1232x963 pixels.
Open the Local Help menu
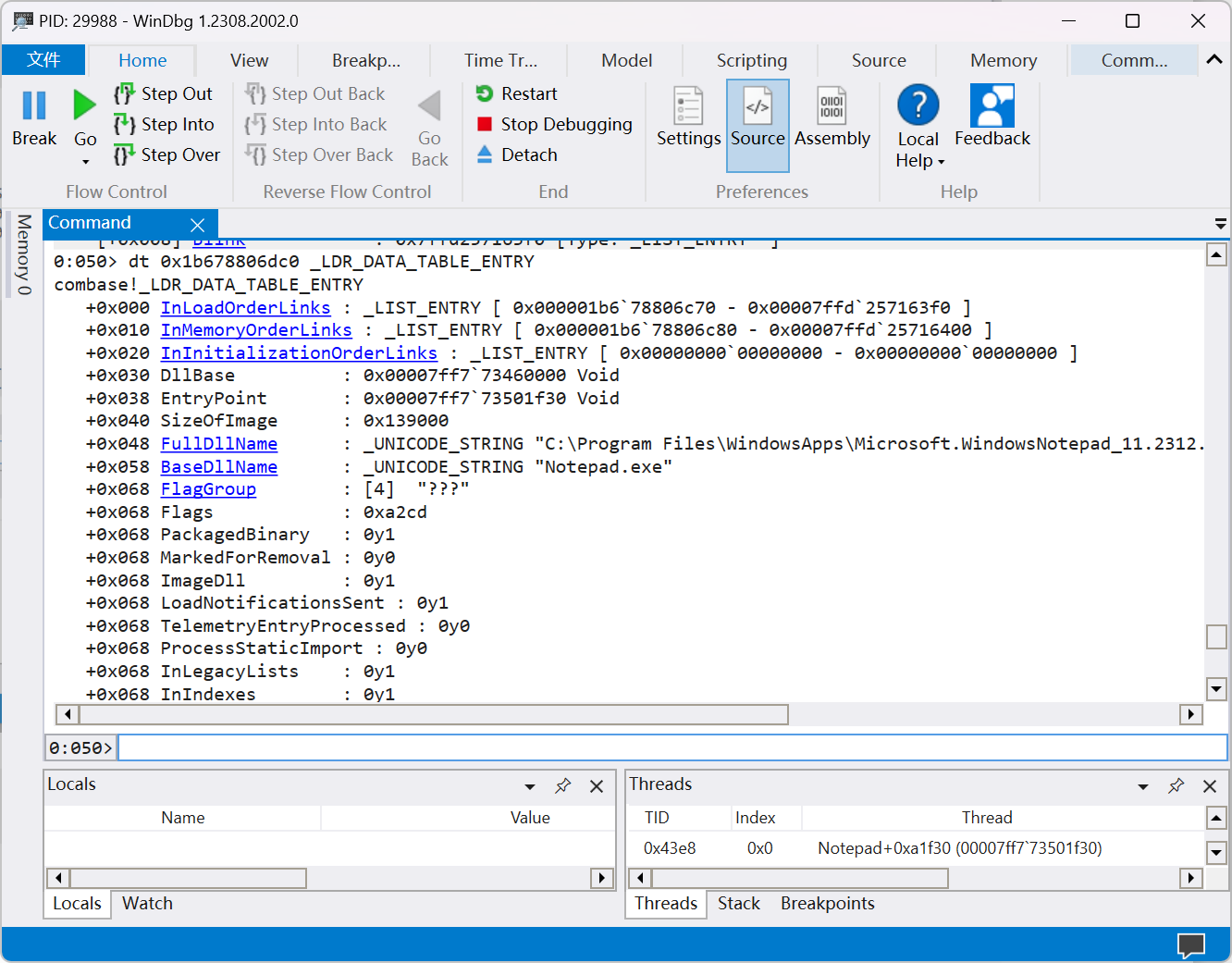point(918,127)
